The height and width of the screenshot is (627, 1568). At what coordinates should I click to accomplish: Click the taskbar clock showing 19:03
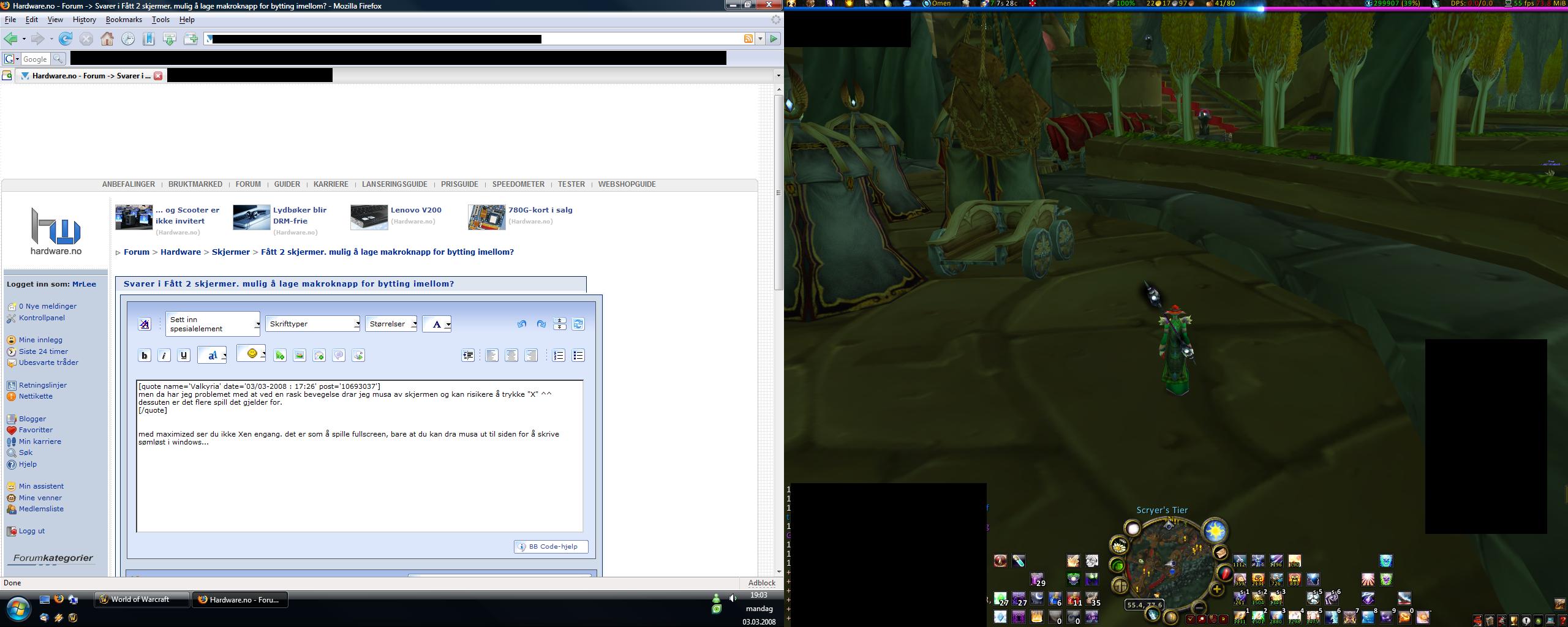[x=759, y=595]
